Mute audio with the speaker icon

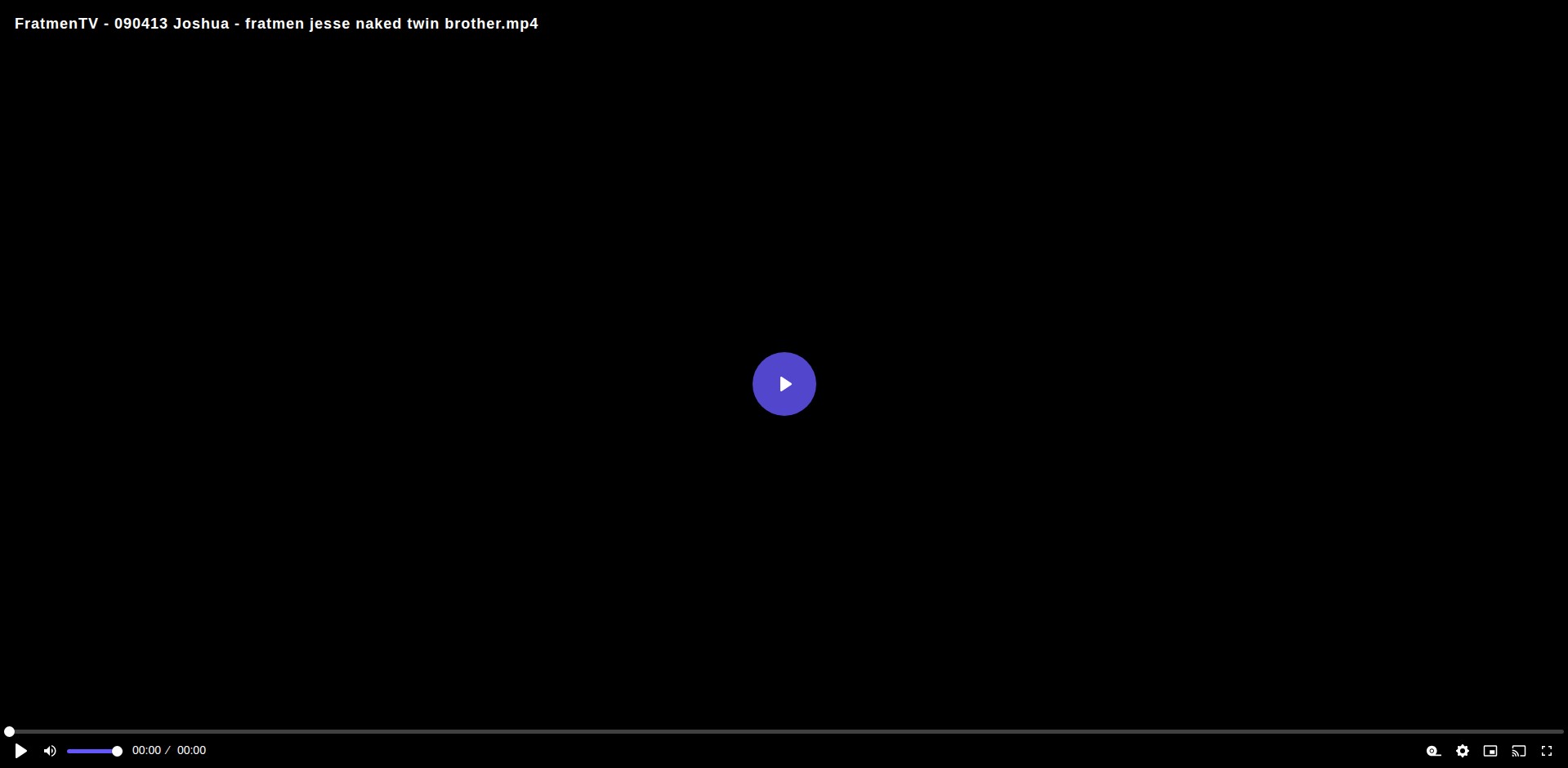(50, 751)
